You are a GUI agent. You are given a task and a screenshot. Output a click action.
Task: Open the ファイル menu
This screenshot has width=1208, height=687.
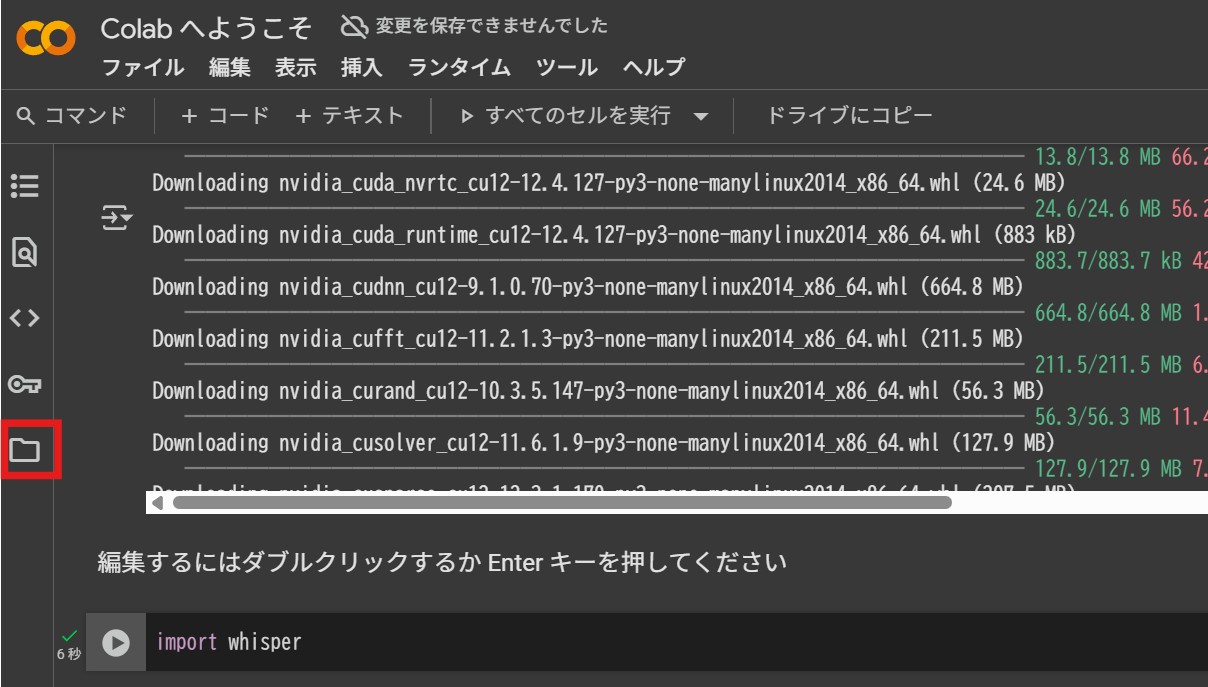click(x=143, y=68)
